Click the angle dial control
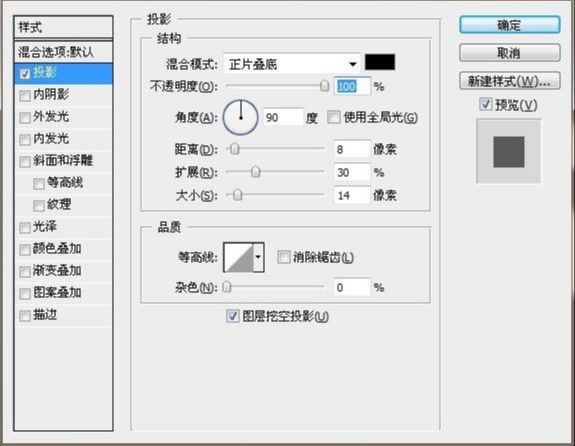The width and height of the screenshot is (575, 446). [x=241, y=117]
